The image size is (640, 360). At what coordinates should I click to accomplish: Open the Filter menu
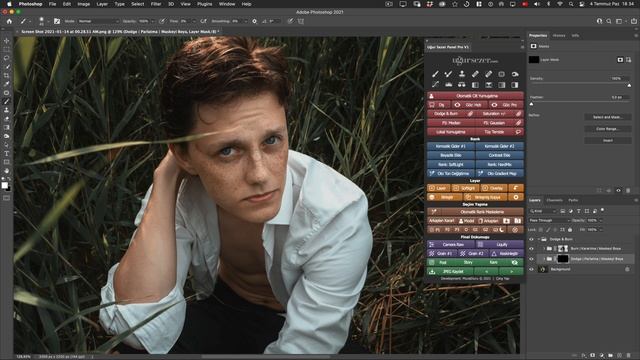[x=156, y=4]
